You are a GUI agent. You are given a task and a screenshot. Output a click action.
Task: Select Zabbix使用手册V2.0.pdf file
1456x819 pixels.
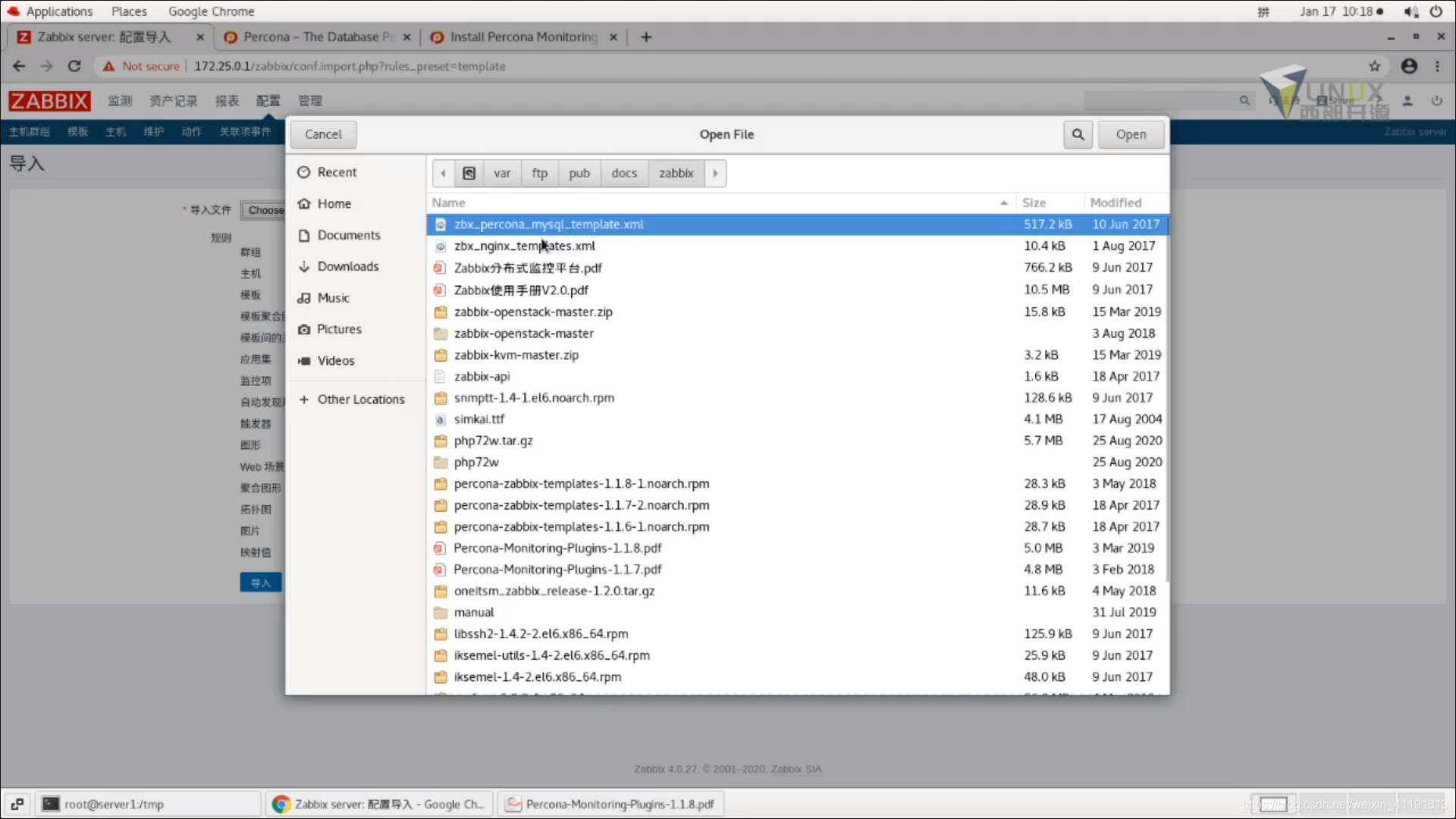click(x=797, y=290)
